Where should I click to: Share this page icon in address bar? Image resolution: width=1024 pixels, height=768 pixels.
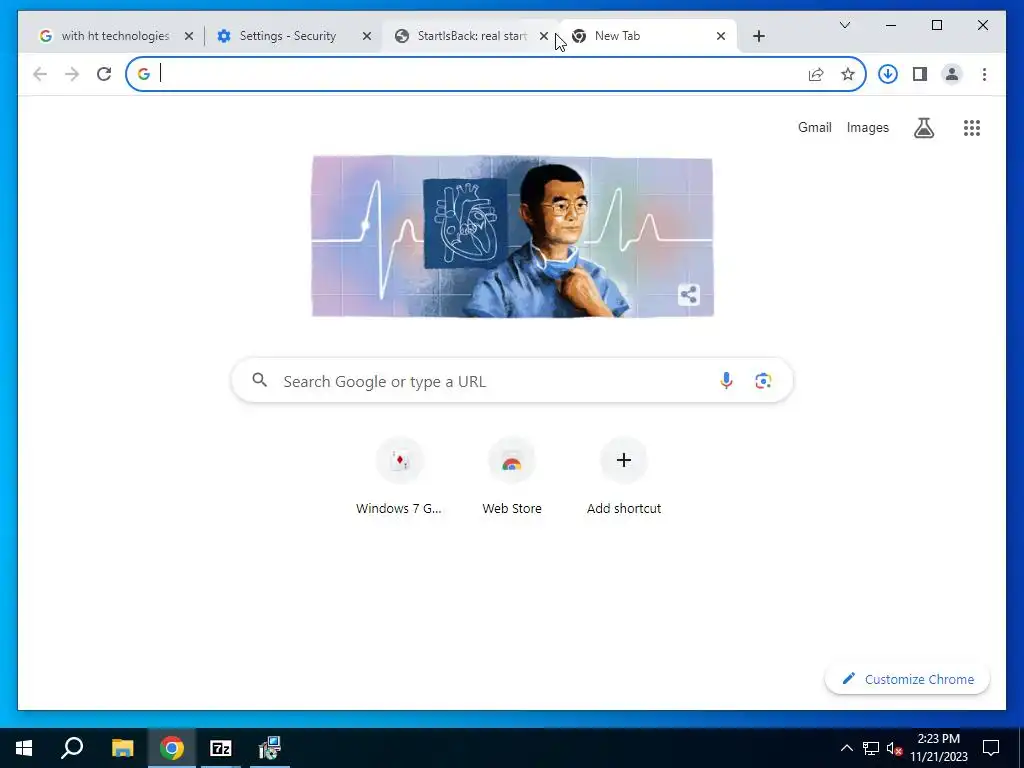[x=816, y=74]
